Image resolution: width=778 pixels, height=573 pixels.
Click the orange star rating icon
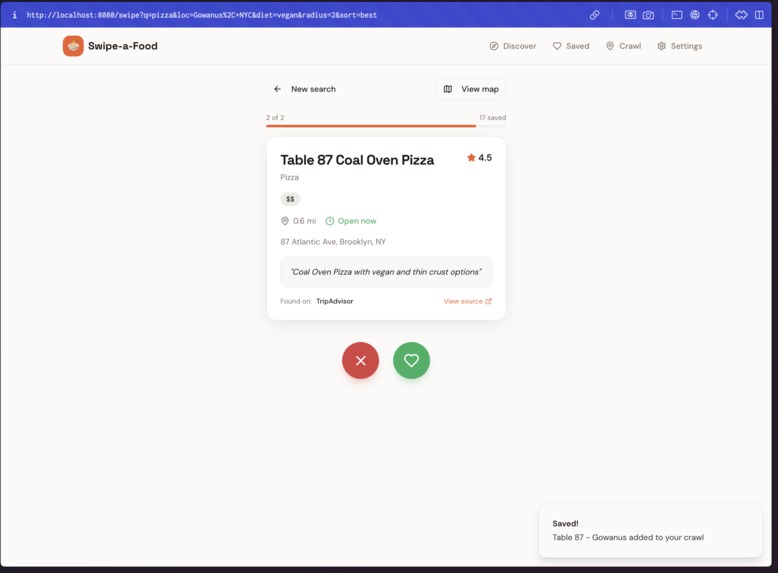[471, 157]
